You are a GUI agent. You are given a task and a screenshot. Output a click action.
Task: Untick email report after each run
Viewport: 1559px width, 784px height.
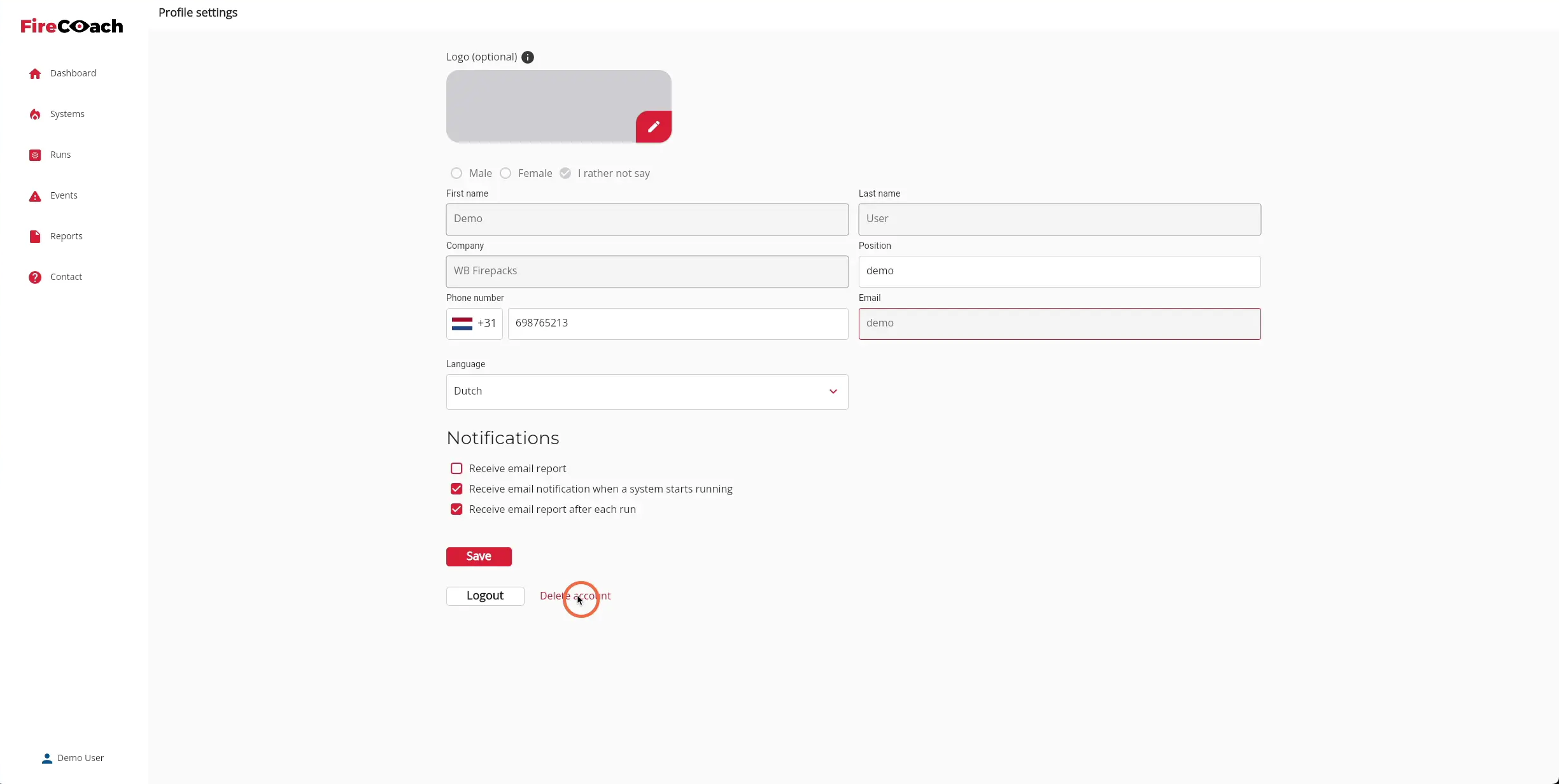(x=456, y=509)
